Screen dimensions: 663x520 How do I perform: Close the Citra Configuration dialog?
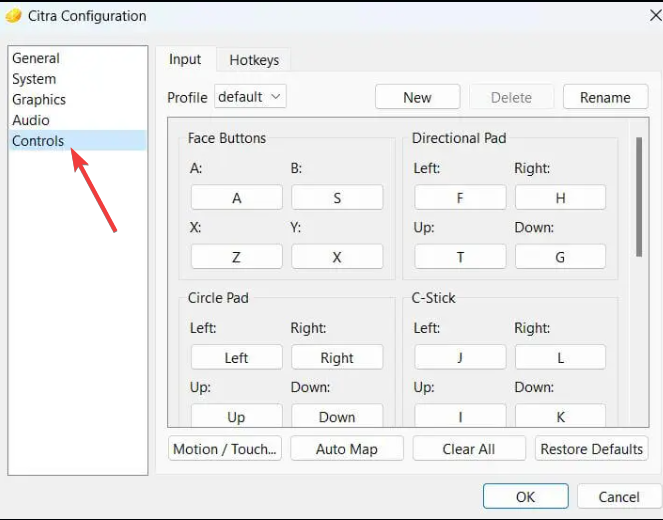pyautogui.click(x=641, y=16)
